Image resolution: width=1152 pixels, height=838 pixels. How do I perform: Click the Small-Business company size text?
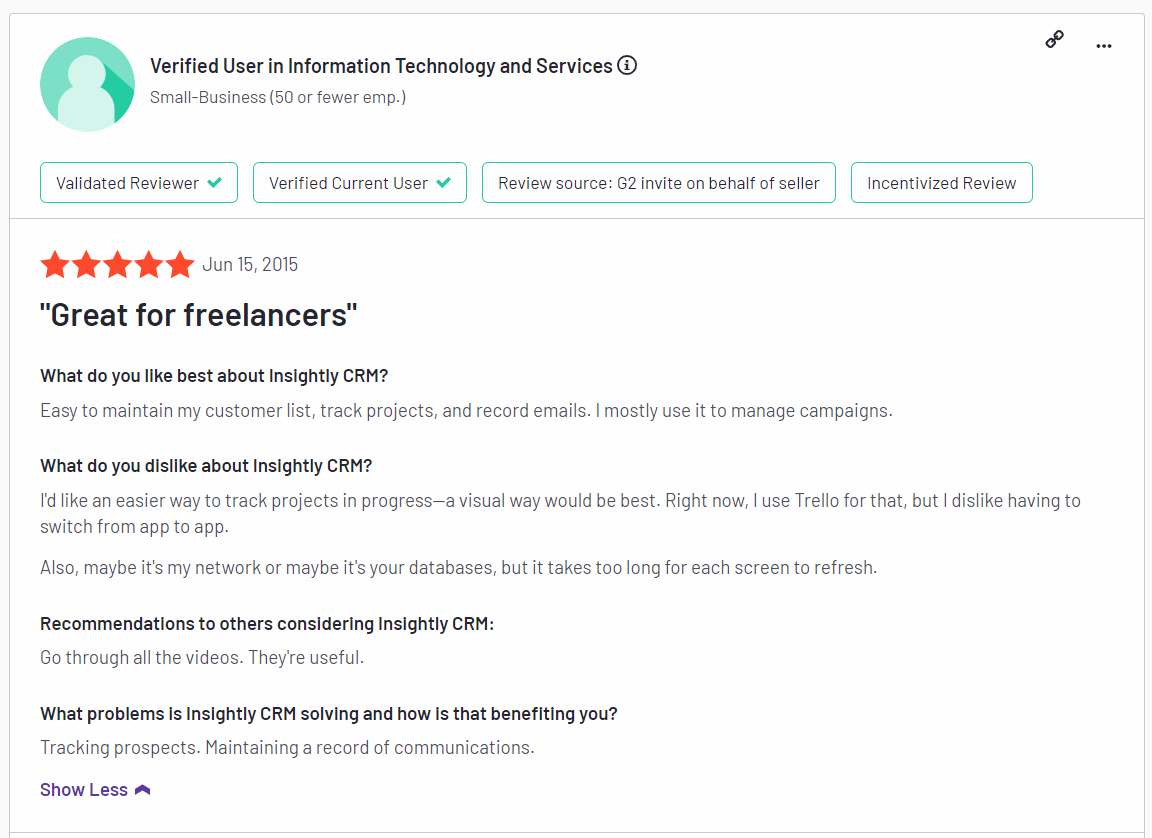[278, 97]
